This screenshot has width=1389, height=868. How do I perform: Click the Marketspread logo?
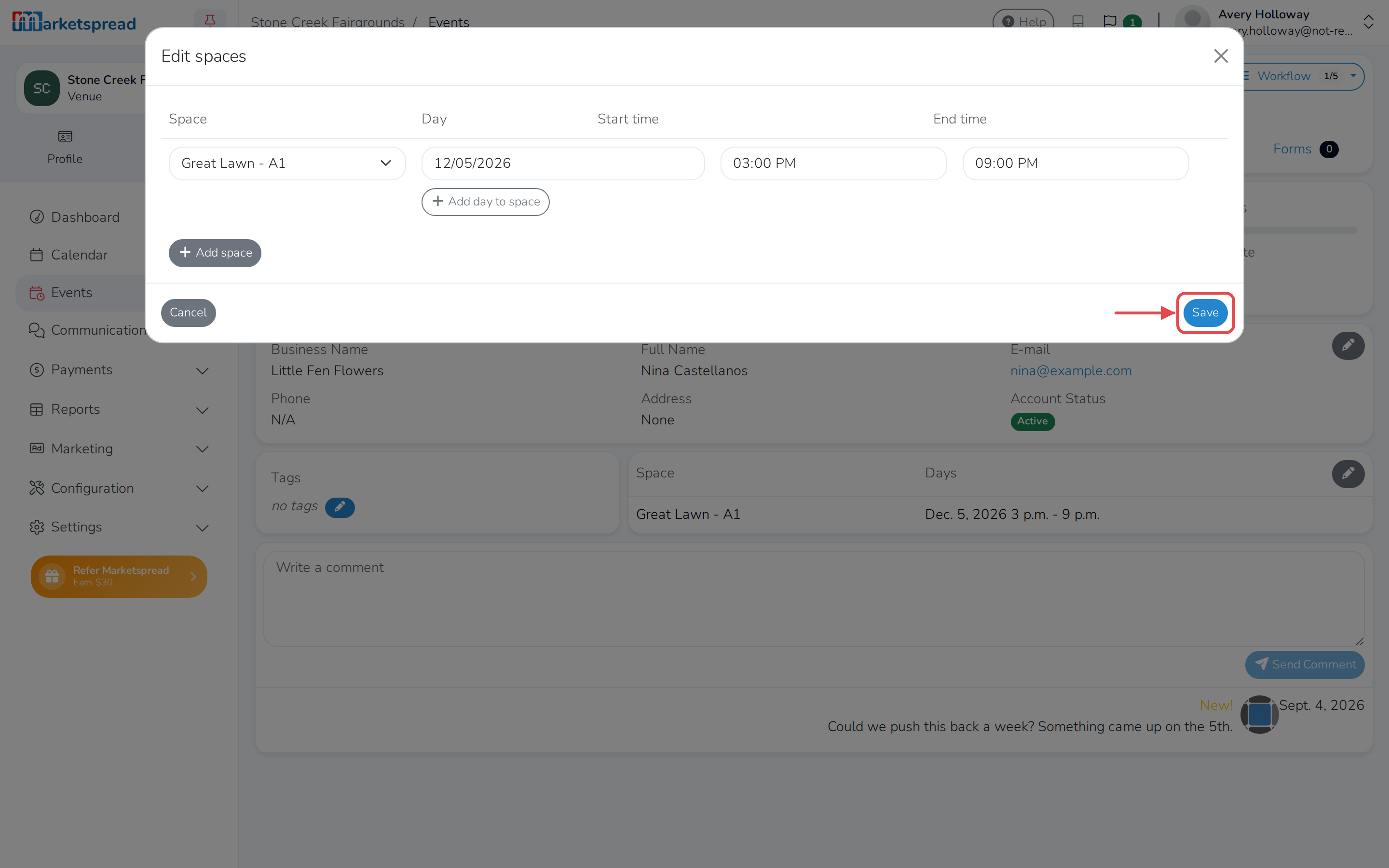(74, 22)
